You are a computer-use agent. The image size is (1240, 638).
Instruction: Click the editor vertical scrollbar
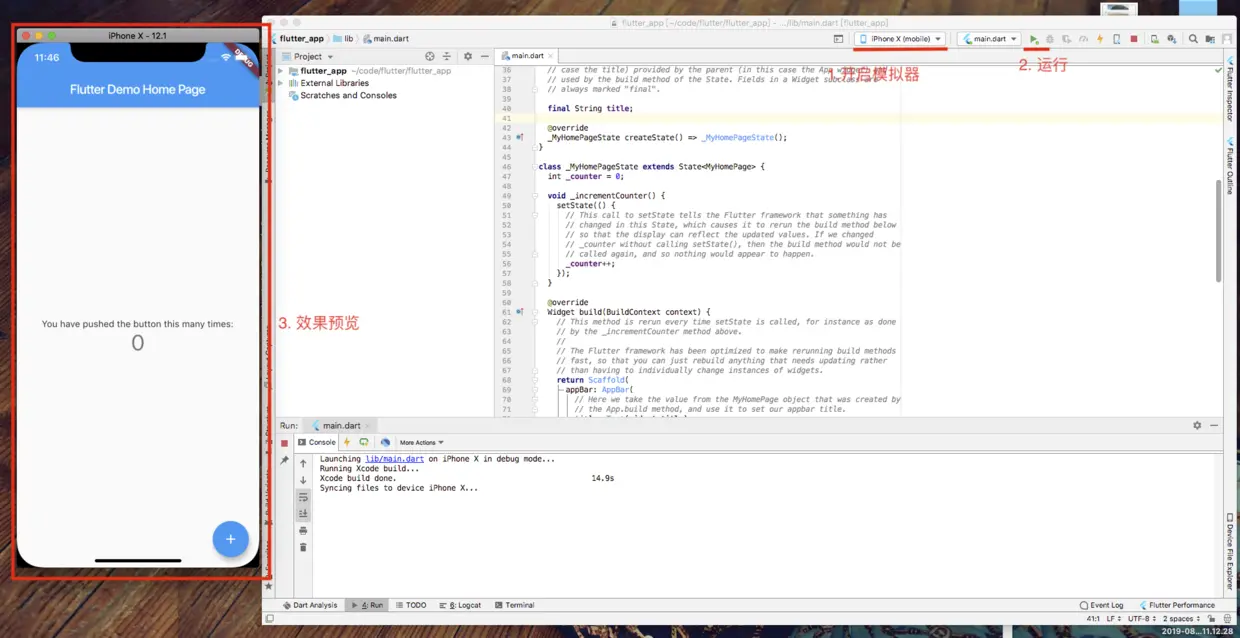(x=1217, y=230)
